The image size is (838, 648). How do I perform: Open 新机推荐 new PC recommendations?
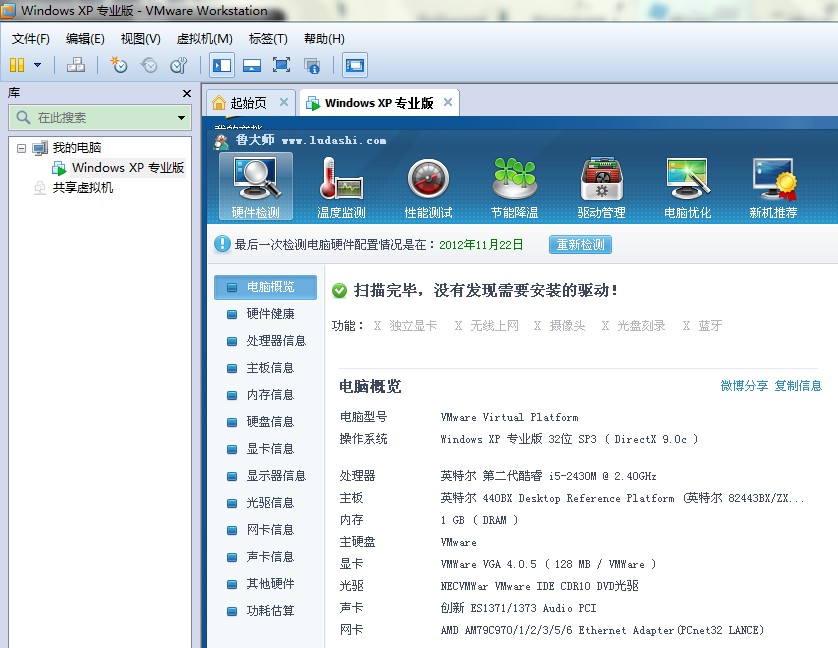point(773,188)
